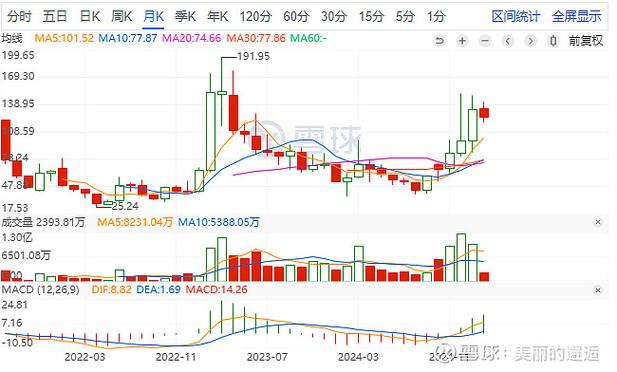
Task: Pan chart left with the left arrow
Action: coord(508,41)
